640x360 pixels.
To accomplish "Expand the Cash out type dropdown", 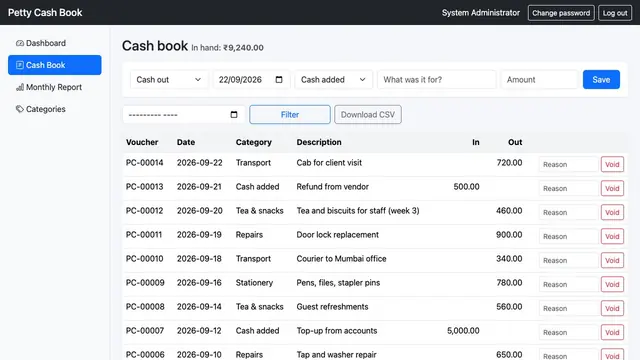I will click(x=169, y=80).
